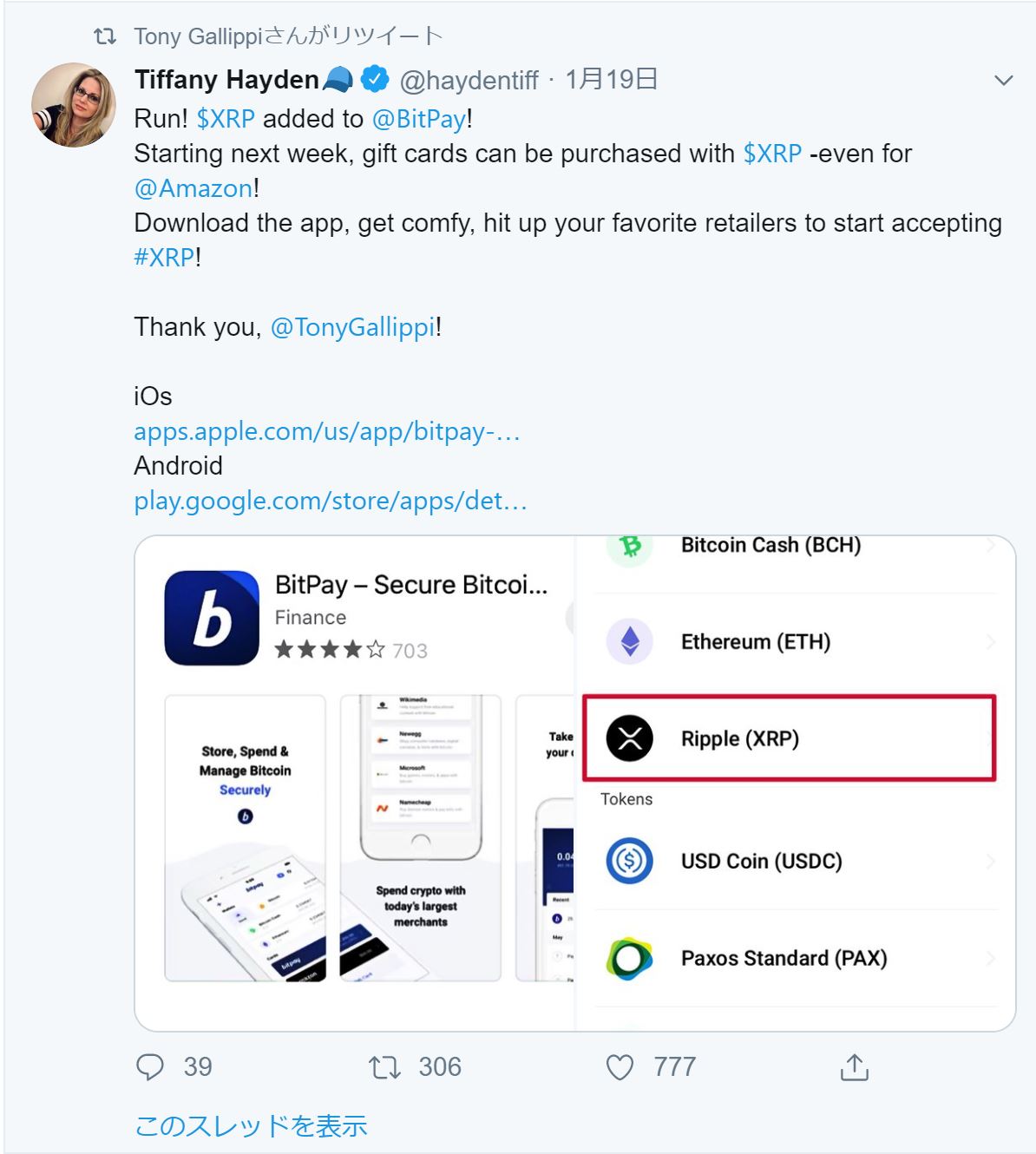
Task: Click the Paxos Standard coin icon
Action: pos(629,958)
